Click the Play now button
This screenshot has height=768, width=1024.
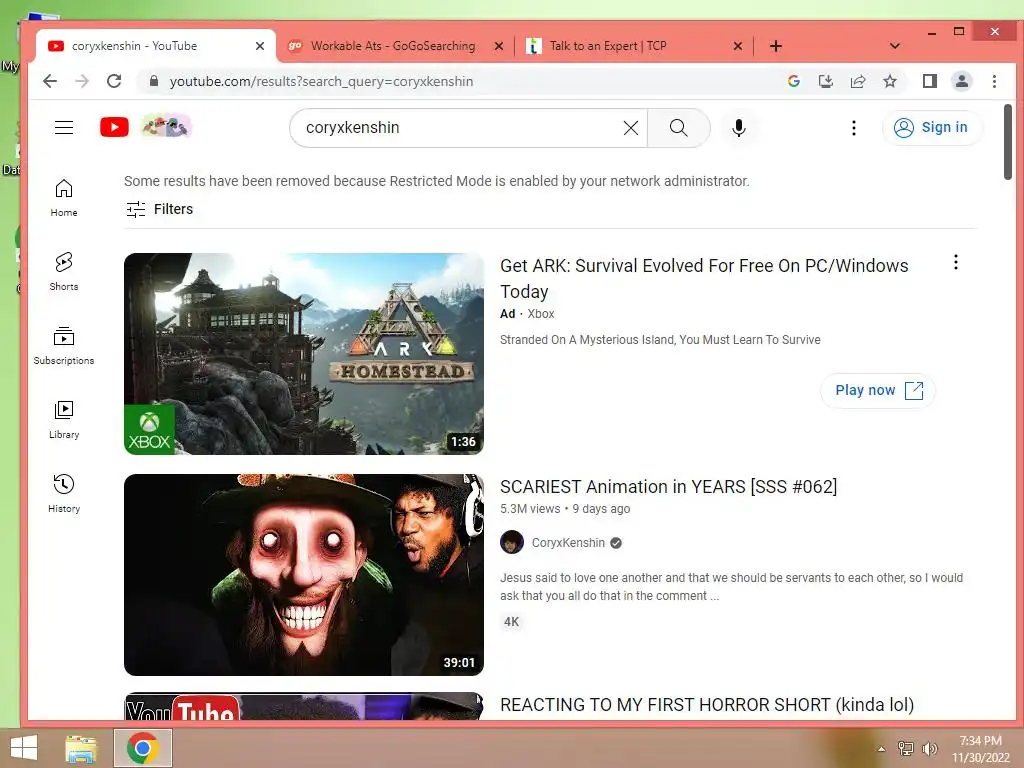[878, 391]
